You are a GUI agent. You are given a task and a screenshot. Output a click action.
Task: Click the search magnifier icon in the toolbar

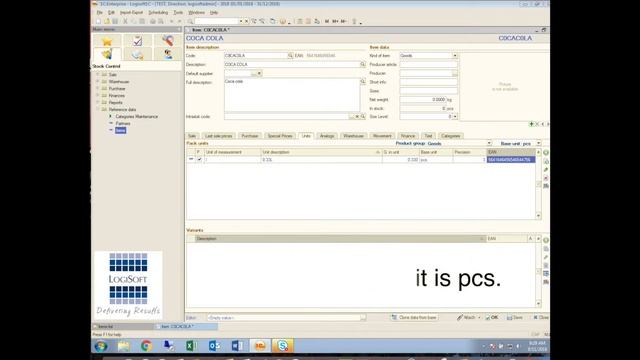[x=190, y=21]
